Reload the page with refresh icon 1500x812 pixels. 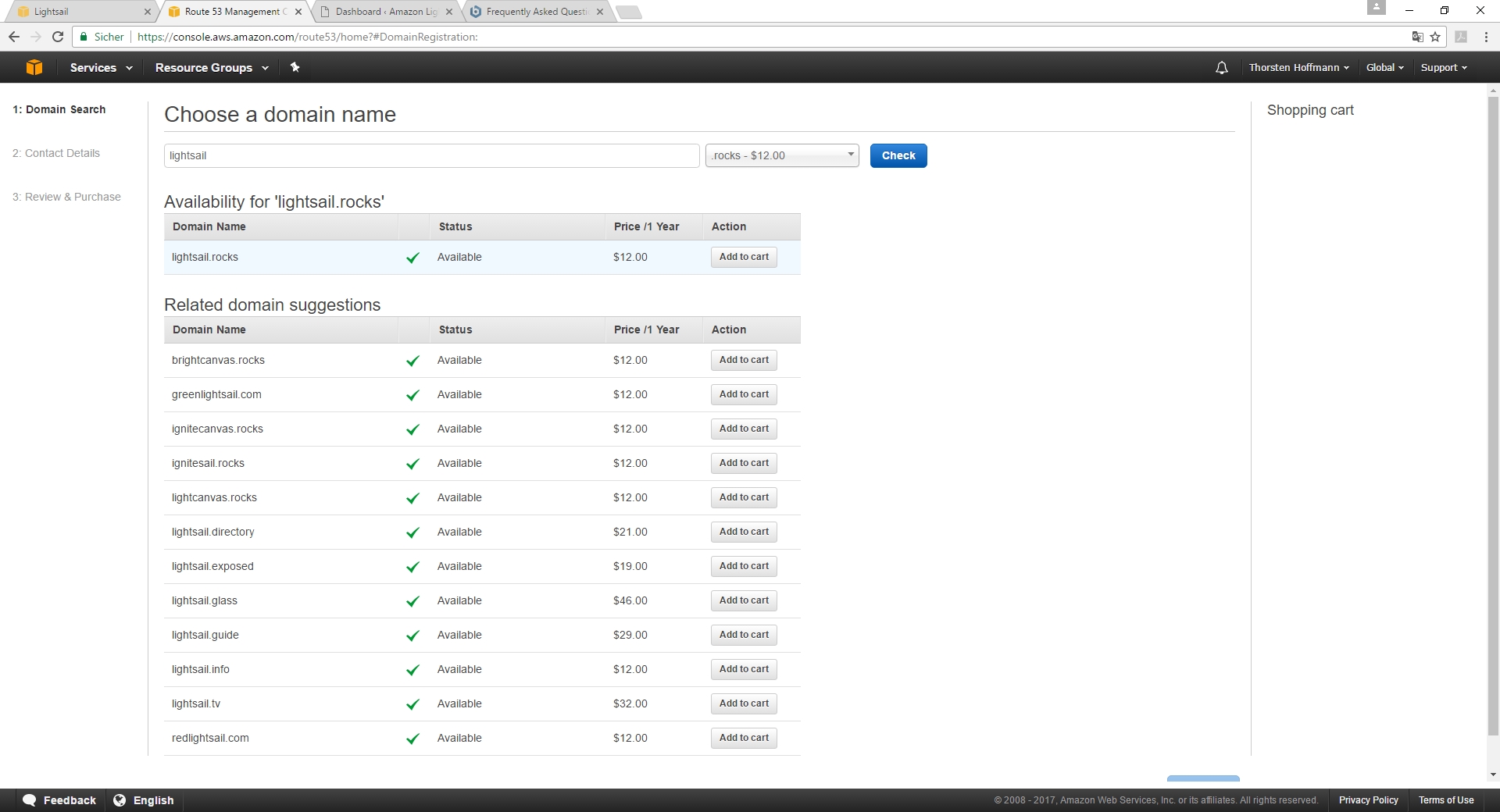pos(58,37)
